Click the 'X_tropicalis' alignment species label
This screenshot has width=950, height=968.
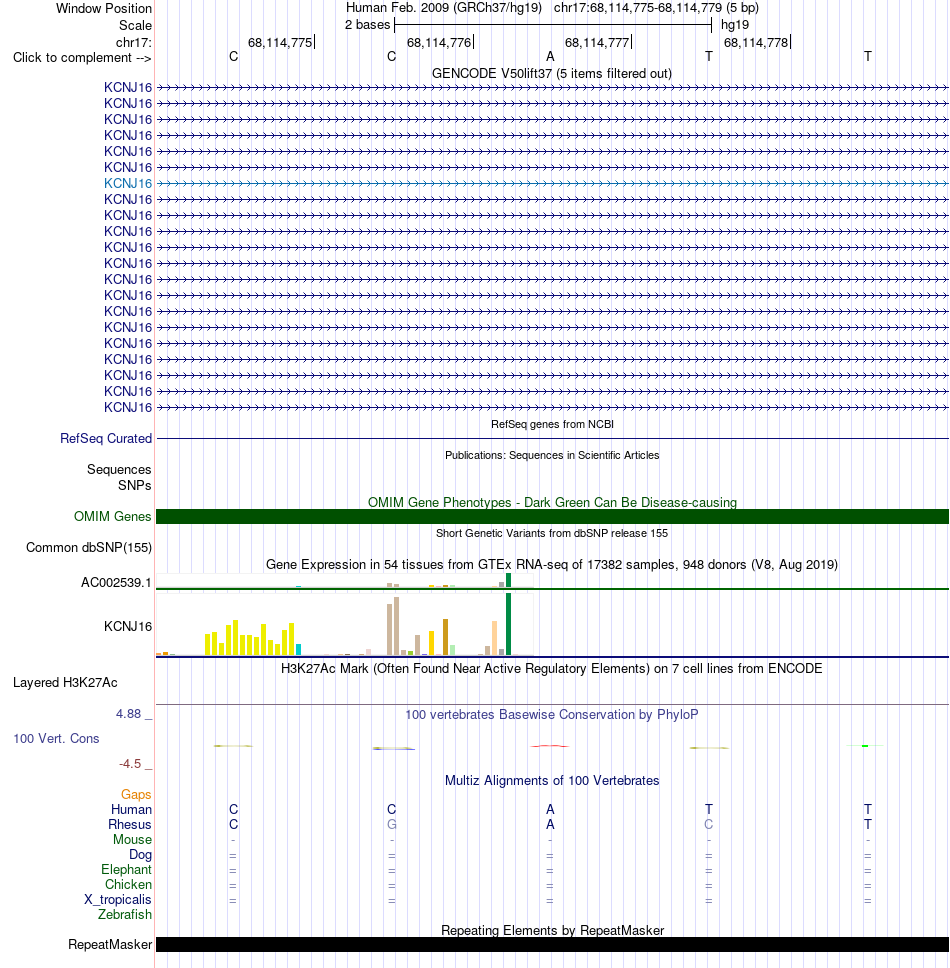(118, 899)
